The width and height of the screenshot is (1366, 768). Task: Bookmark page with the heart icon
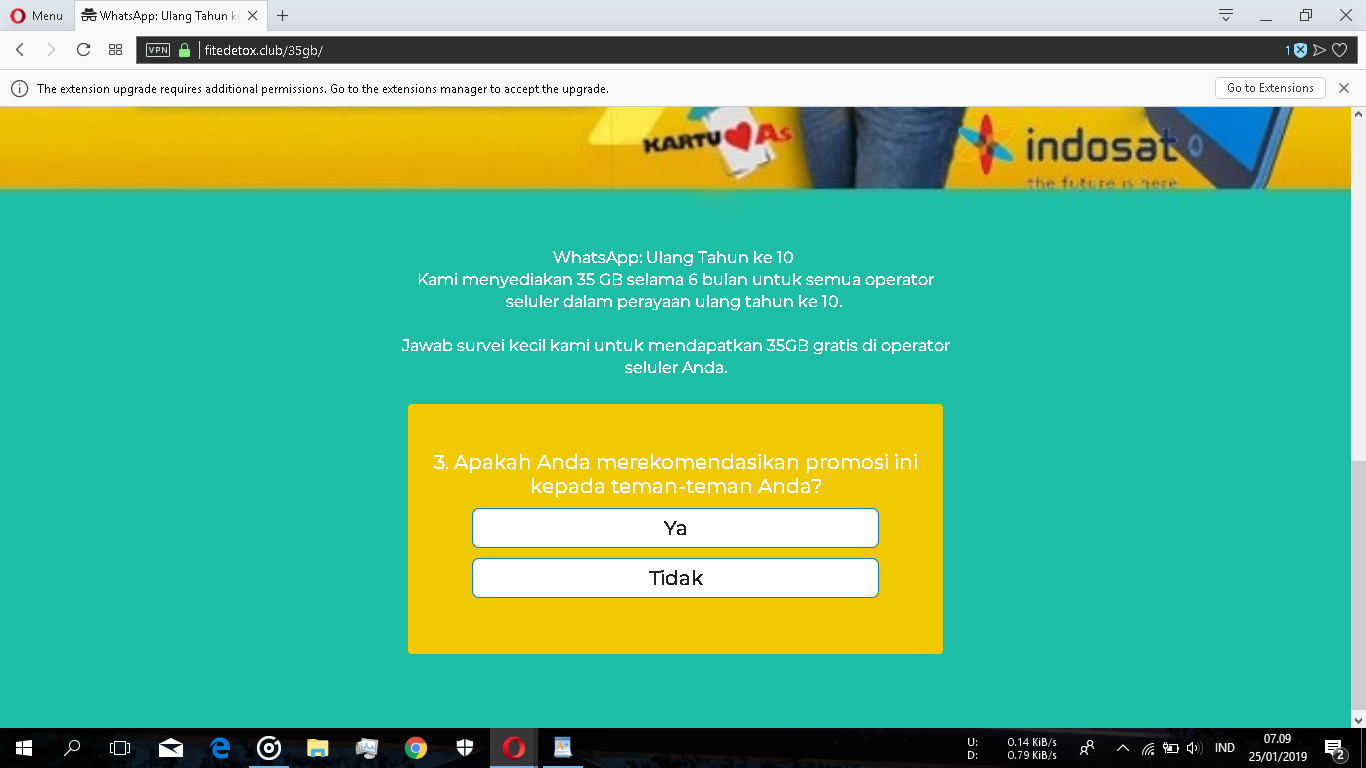pyautogui.click(x=1340, y=50)
